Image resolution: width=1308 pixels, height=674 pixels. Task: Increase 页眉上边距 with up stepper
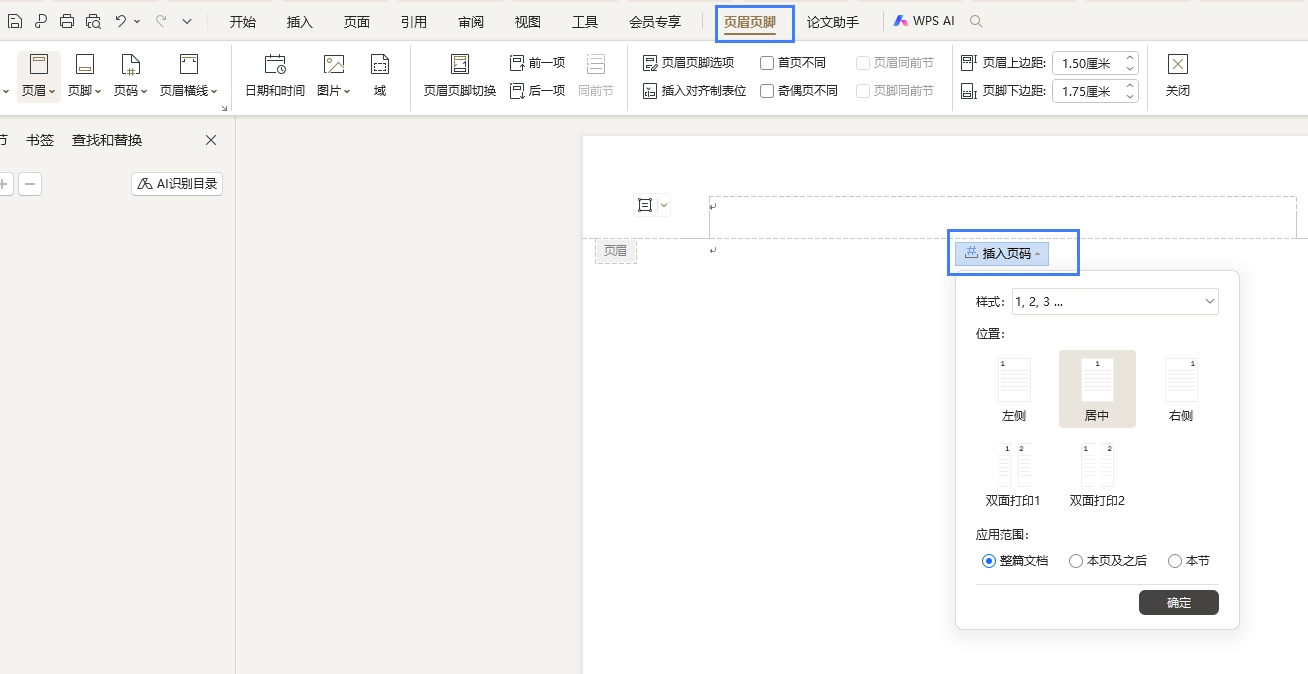coord(1131,58)
